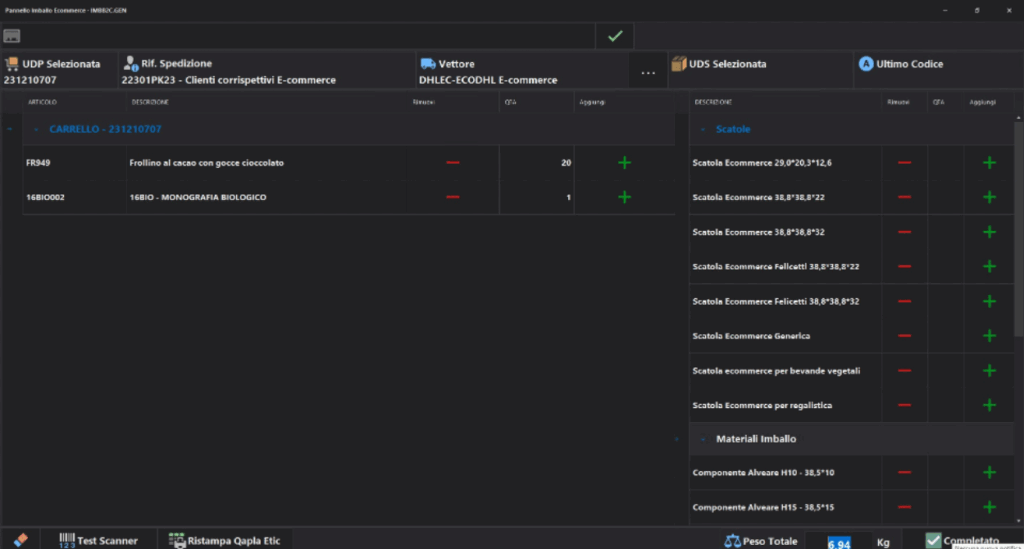
Task: Toggle the Completato checkbox
Action: (x=933, y=540)
